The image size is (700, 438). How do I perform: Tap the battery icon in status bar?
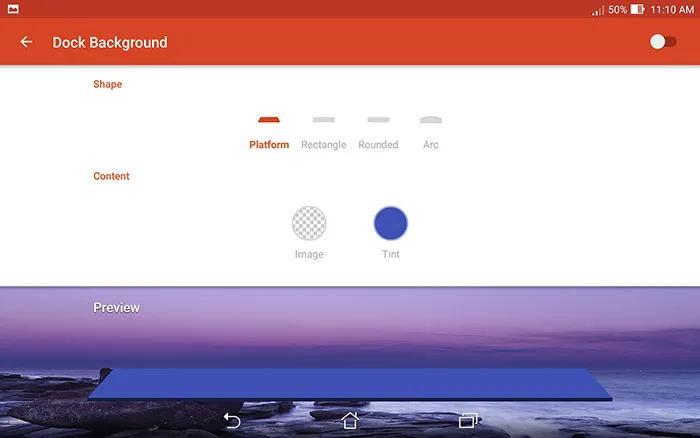pos(637,9)
